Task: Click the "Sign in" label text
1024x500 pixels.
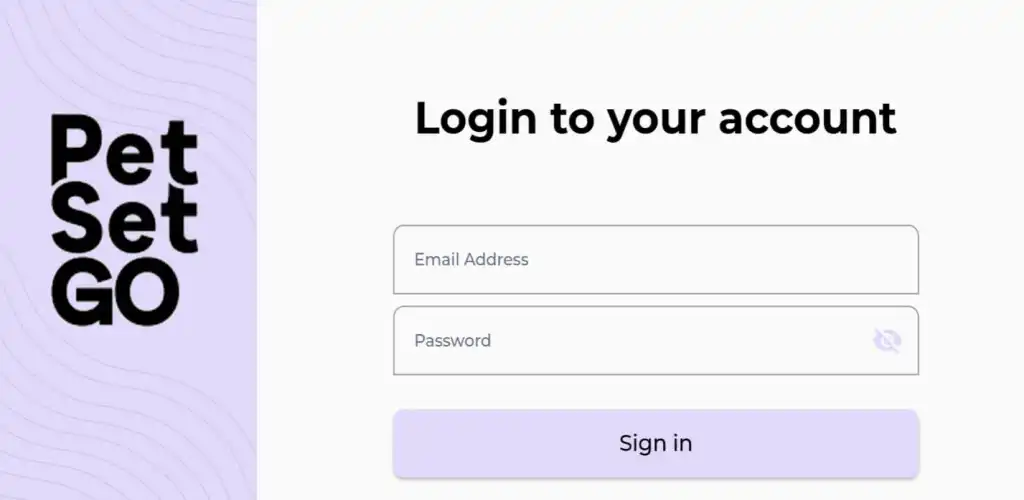Action: [x=656, y=444]
